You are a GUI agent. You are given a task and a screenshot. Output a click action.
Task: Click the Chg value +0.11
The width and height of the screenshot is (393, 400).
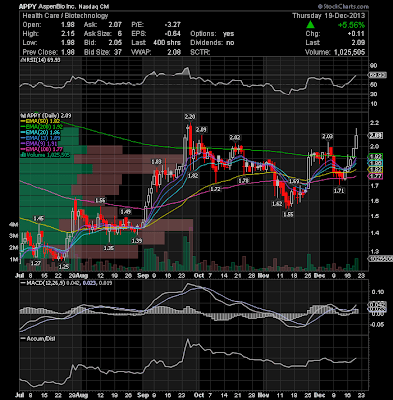pyautogui.click(x=356, y=34)
